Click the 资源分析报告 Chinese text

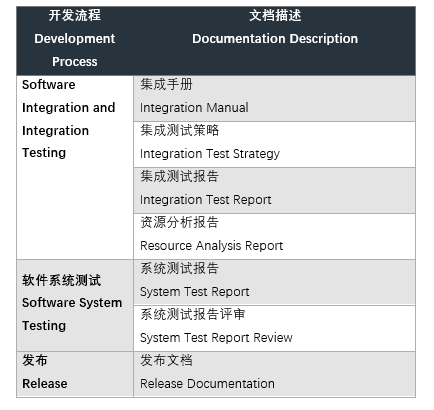pos(179,222)
